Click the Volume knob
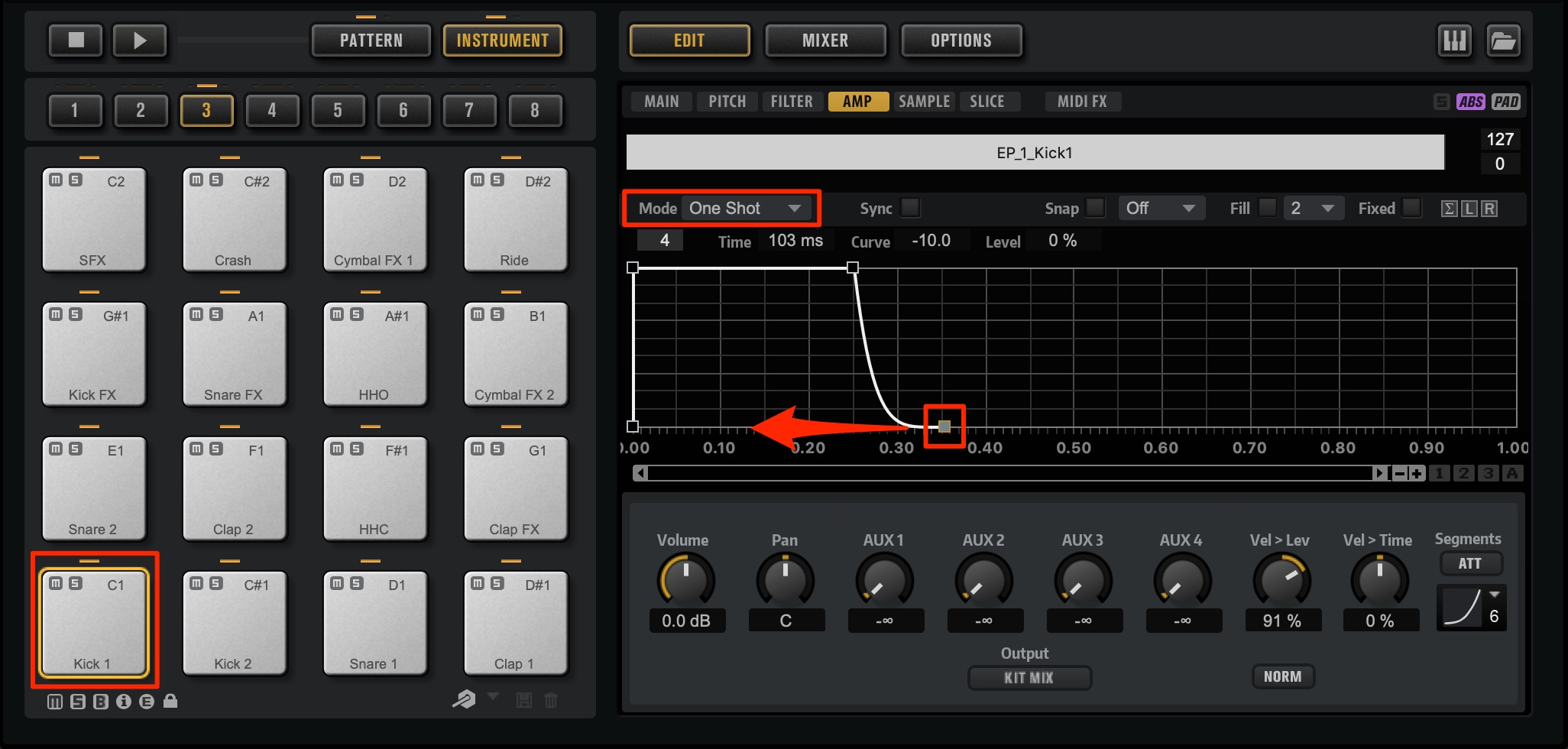Screen dimensions: 1568x749 pos(686,581)
